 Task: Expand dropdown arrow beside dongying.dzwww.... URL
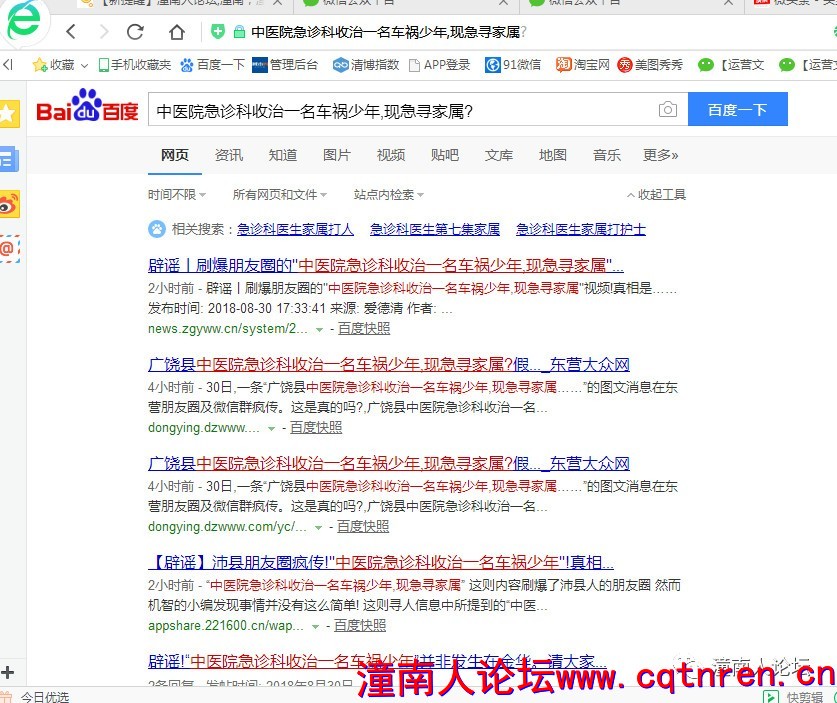[x=271, y=429]
